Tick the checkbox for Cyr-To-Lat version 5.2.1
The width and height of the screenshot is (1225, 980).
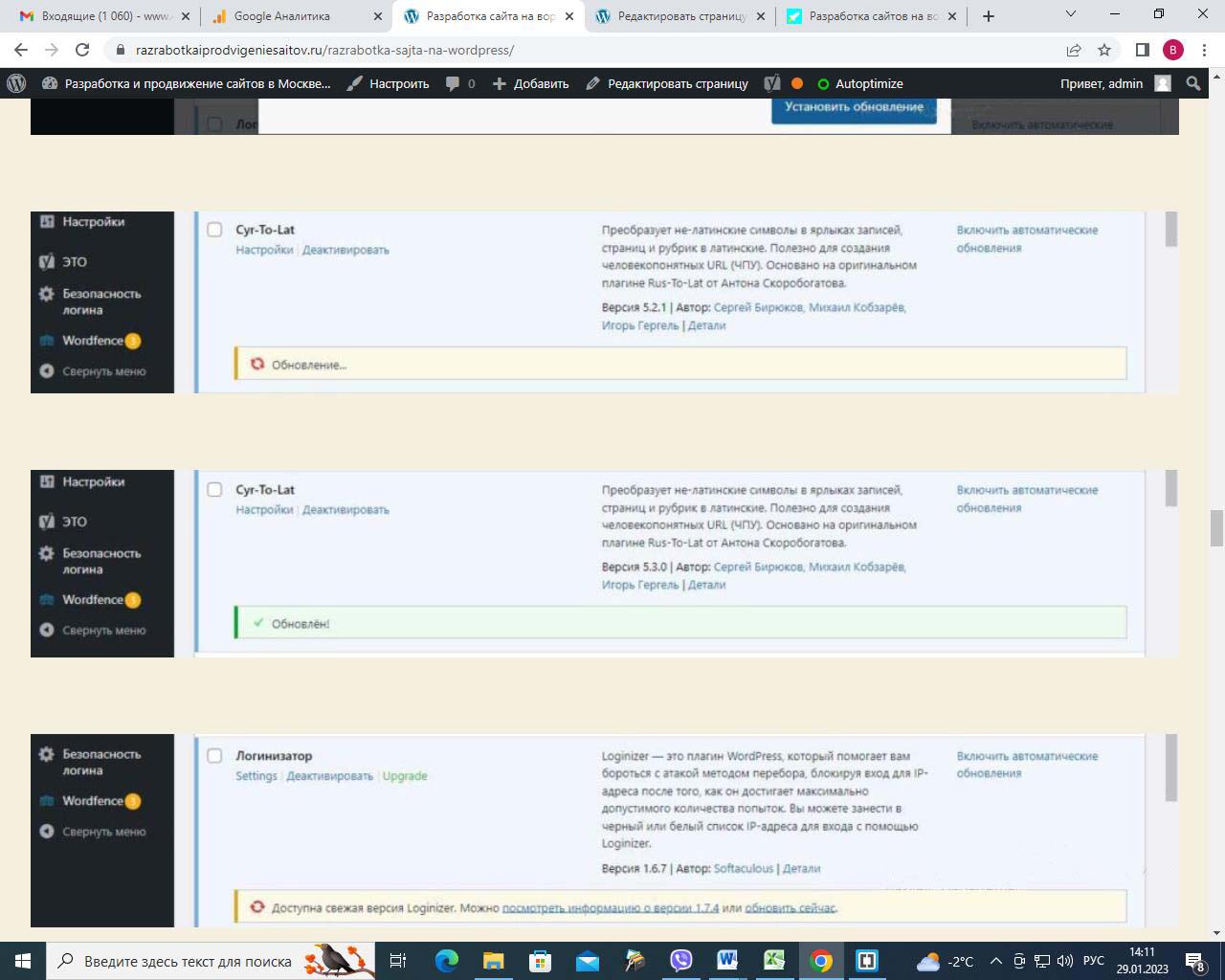(x=214, y=230)
